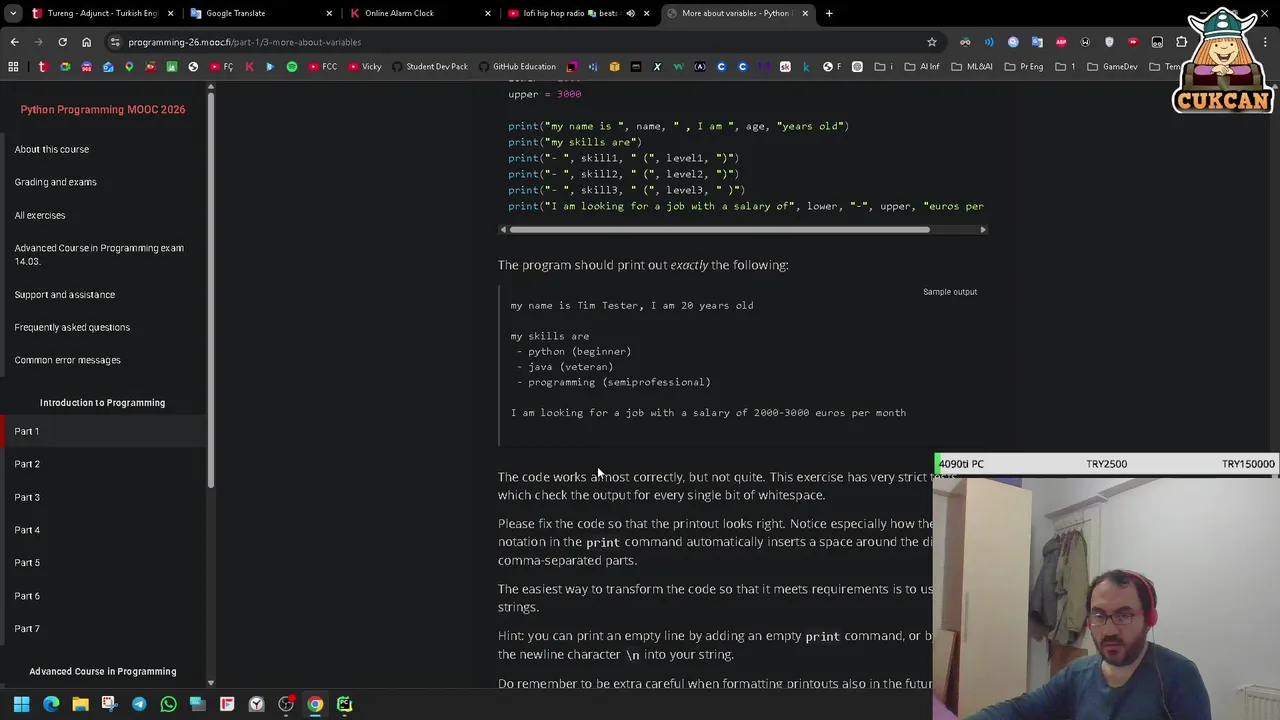This screenshot has width=1280, height=720.
Task: Open the FCC bookmark
Action: pyautogui.click(x=323, y=67)
